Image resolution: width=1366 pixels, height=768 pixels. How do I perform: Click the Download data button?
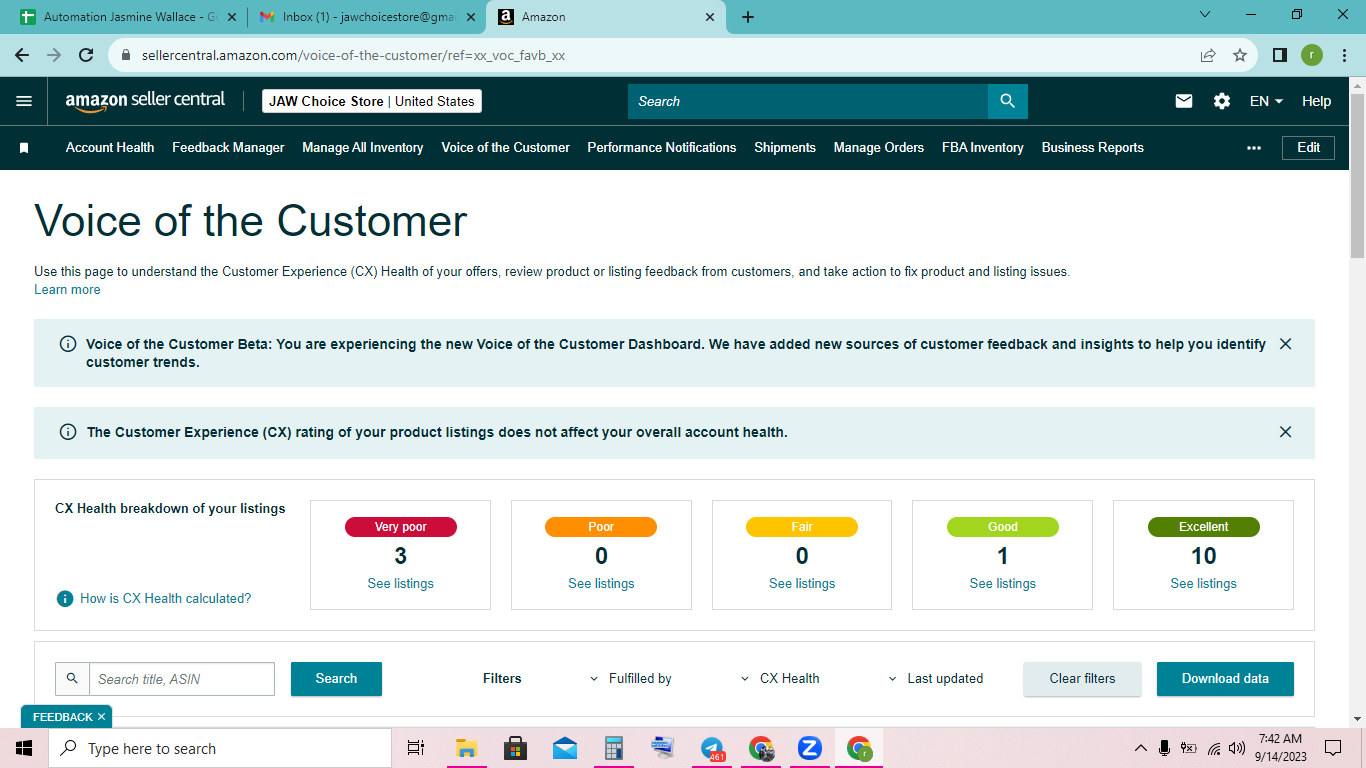pyautogui.click(x=1225, y=678)
